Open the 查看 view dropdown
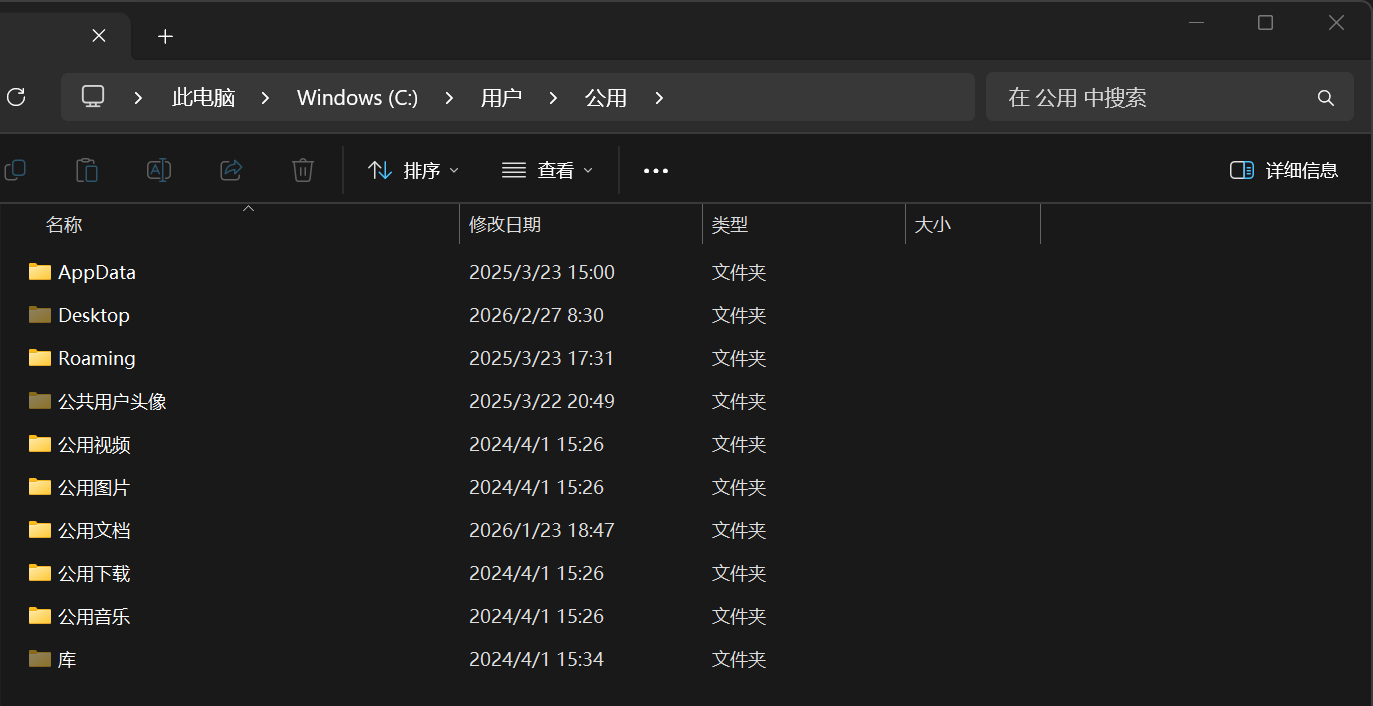 click(547, 171)
